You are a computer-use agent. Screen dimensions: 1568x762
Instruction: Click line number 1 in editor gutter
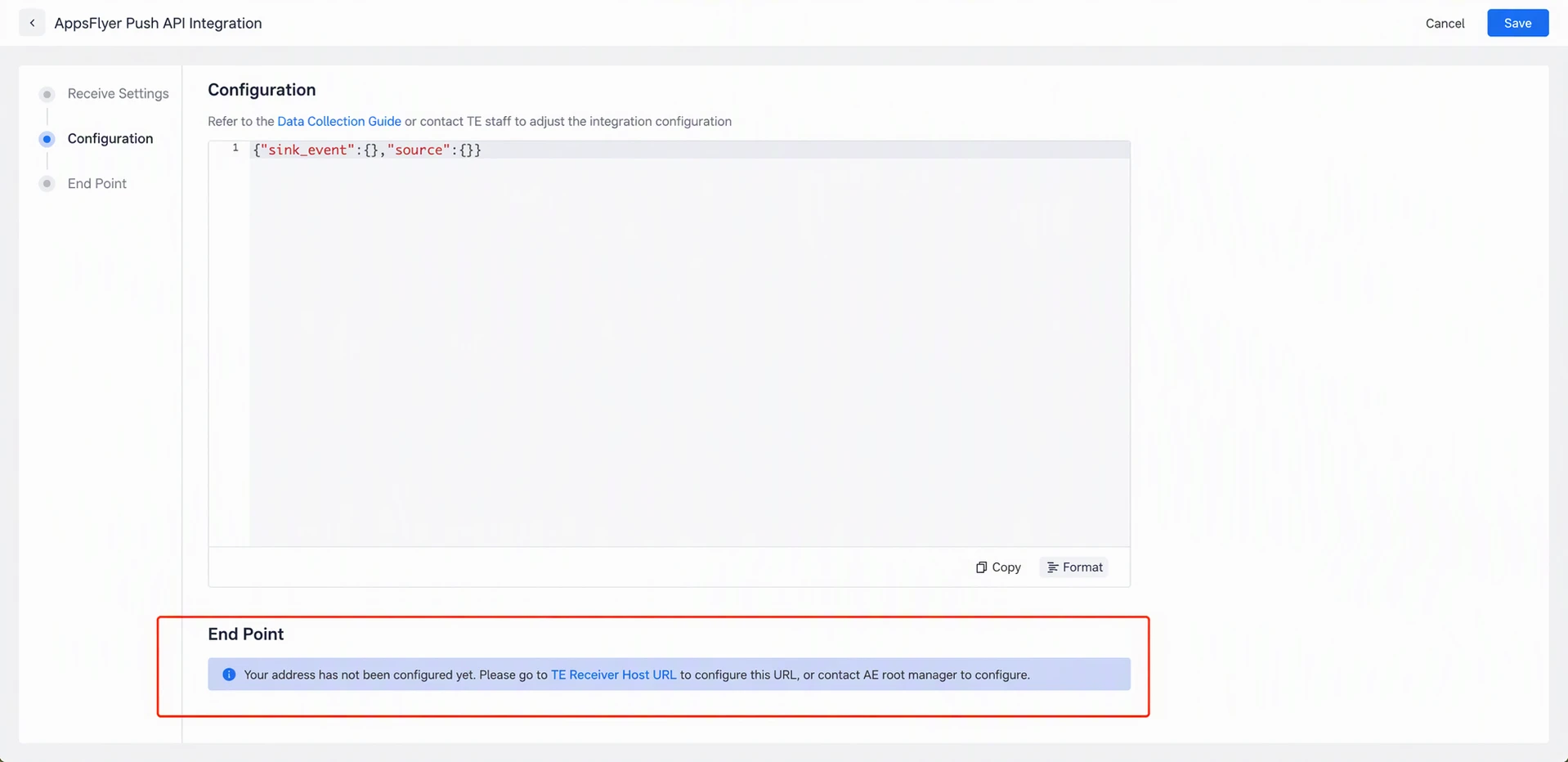click(x=235, y=149)
